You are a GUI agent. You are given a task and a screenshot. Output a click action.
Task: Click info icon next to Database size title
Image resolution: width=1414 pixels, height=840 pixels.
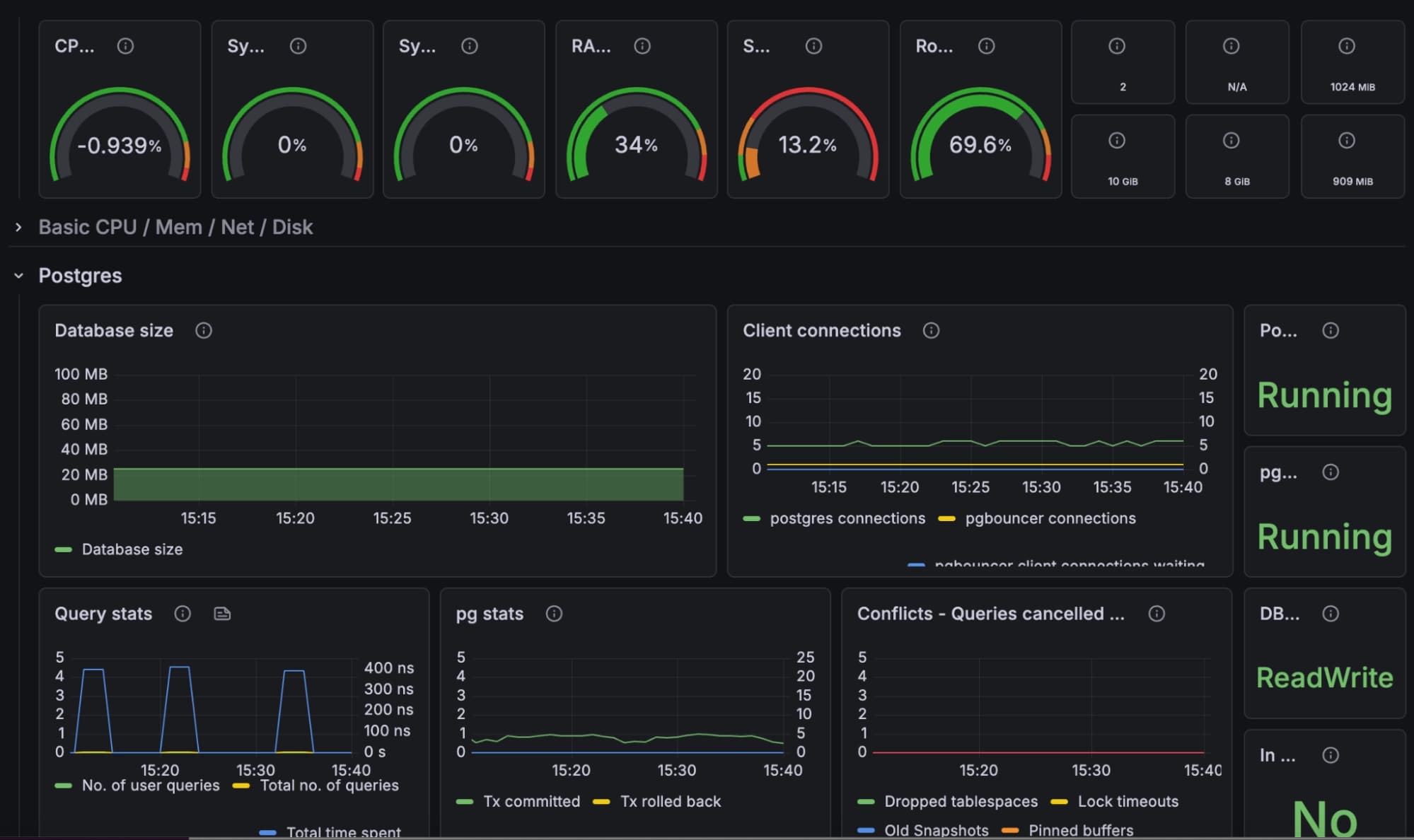point(204,330)
